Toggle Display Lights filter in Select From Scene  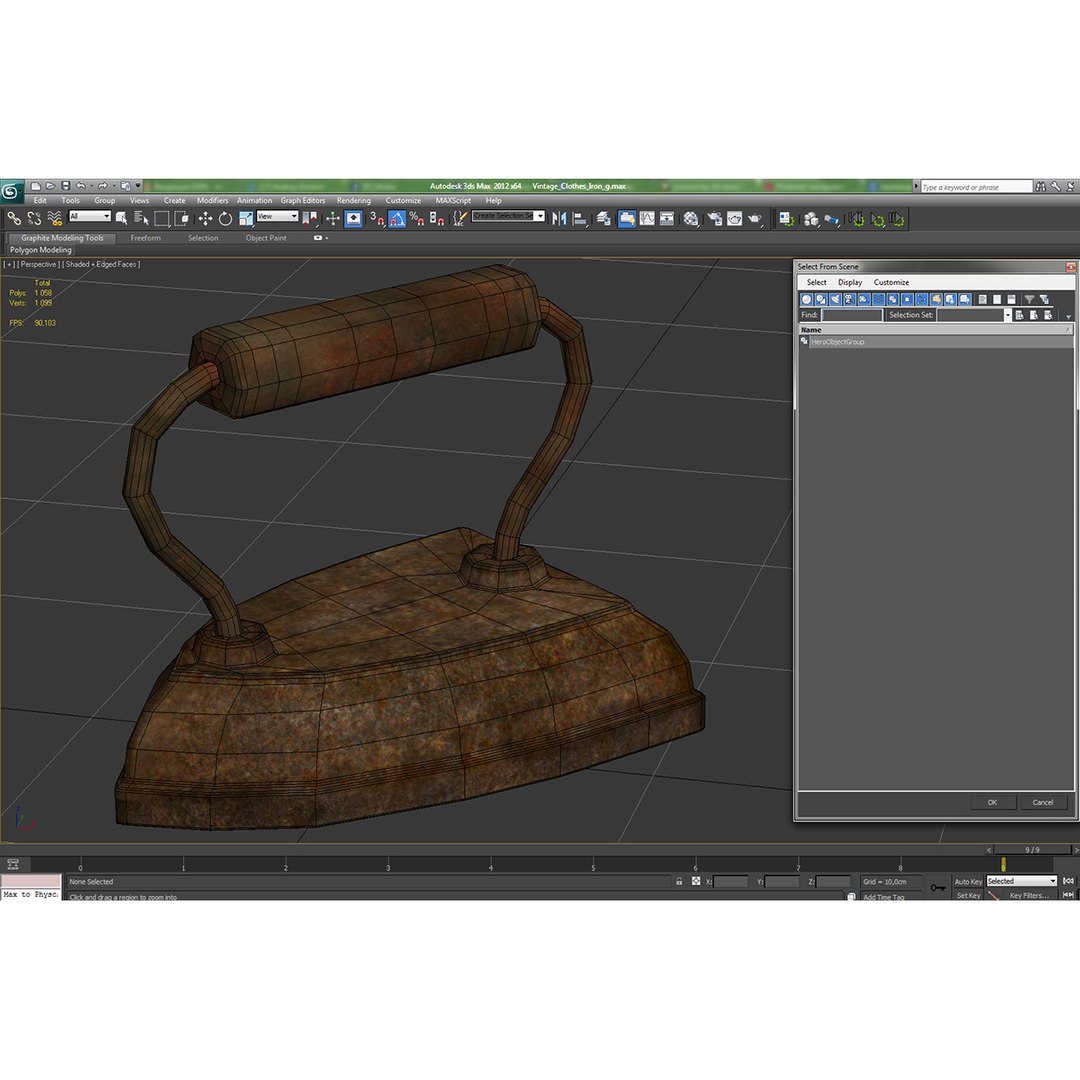835,300
